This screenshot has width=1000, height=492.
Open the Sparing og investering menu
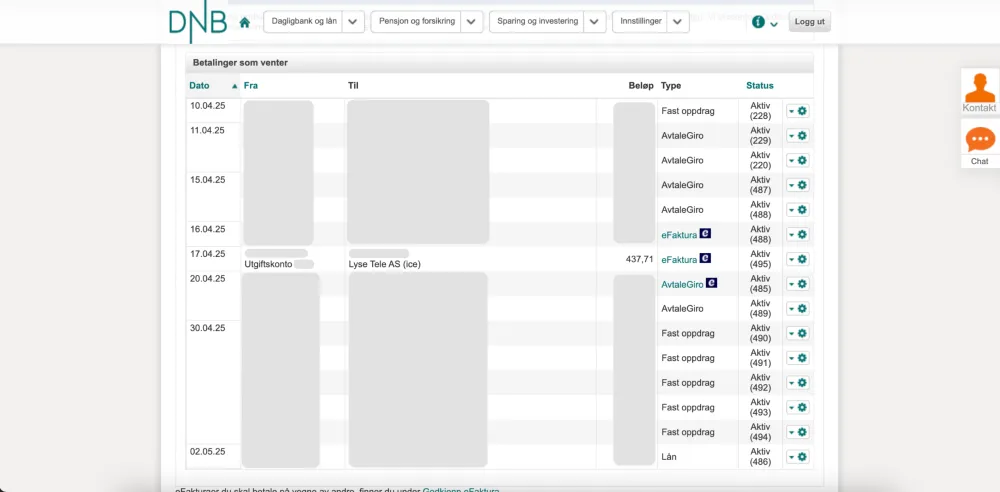point(537,22)
